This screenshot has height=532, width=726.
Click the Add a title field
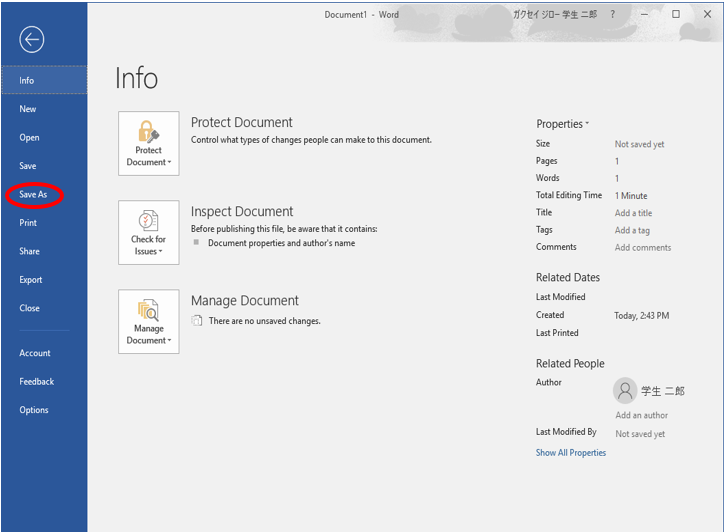[x=633, y=213]
